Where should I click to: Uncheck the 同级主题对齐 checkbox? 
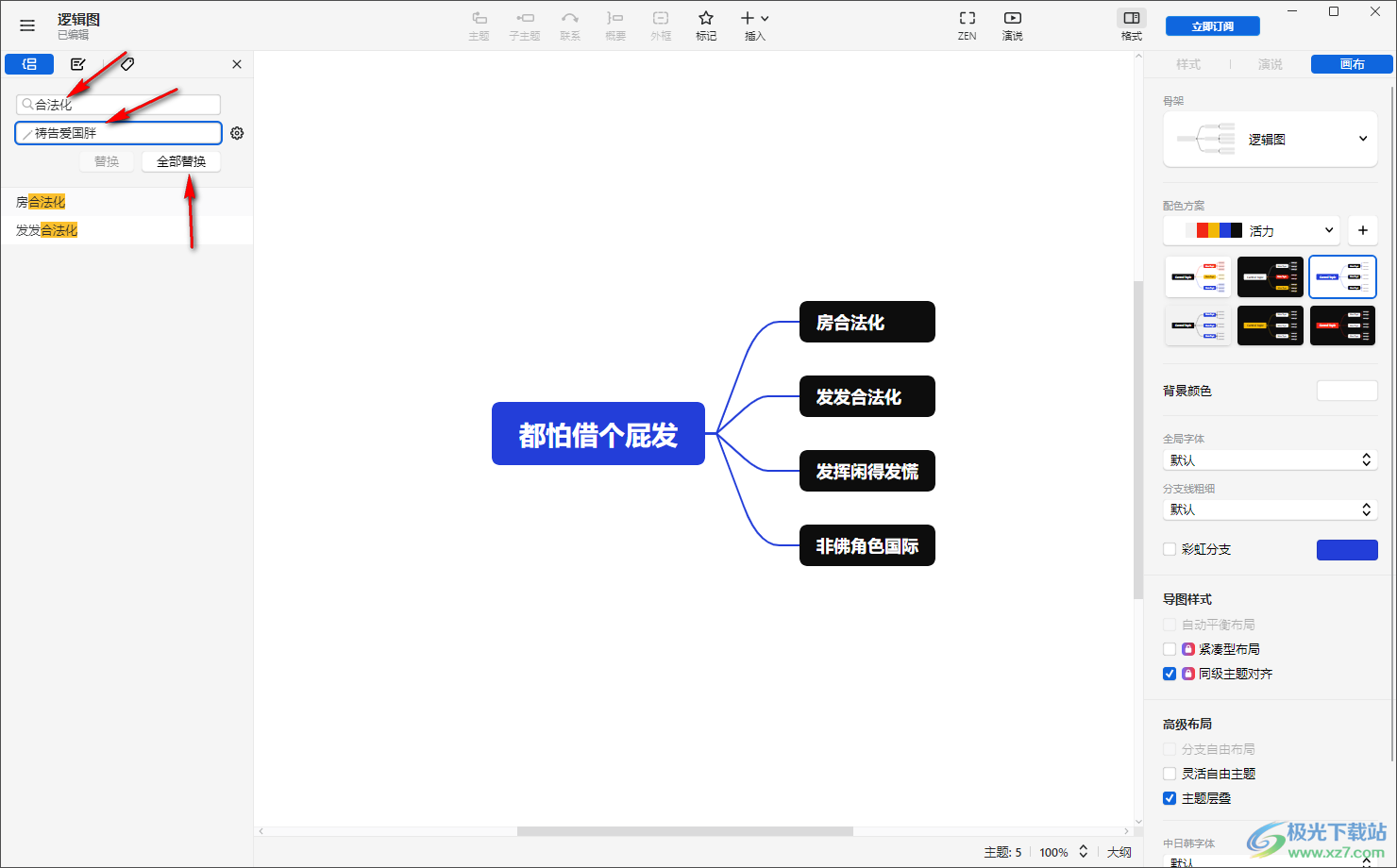click(1170, 674)
